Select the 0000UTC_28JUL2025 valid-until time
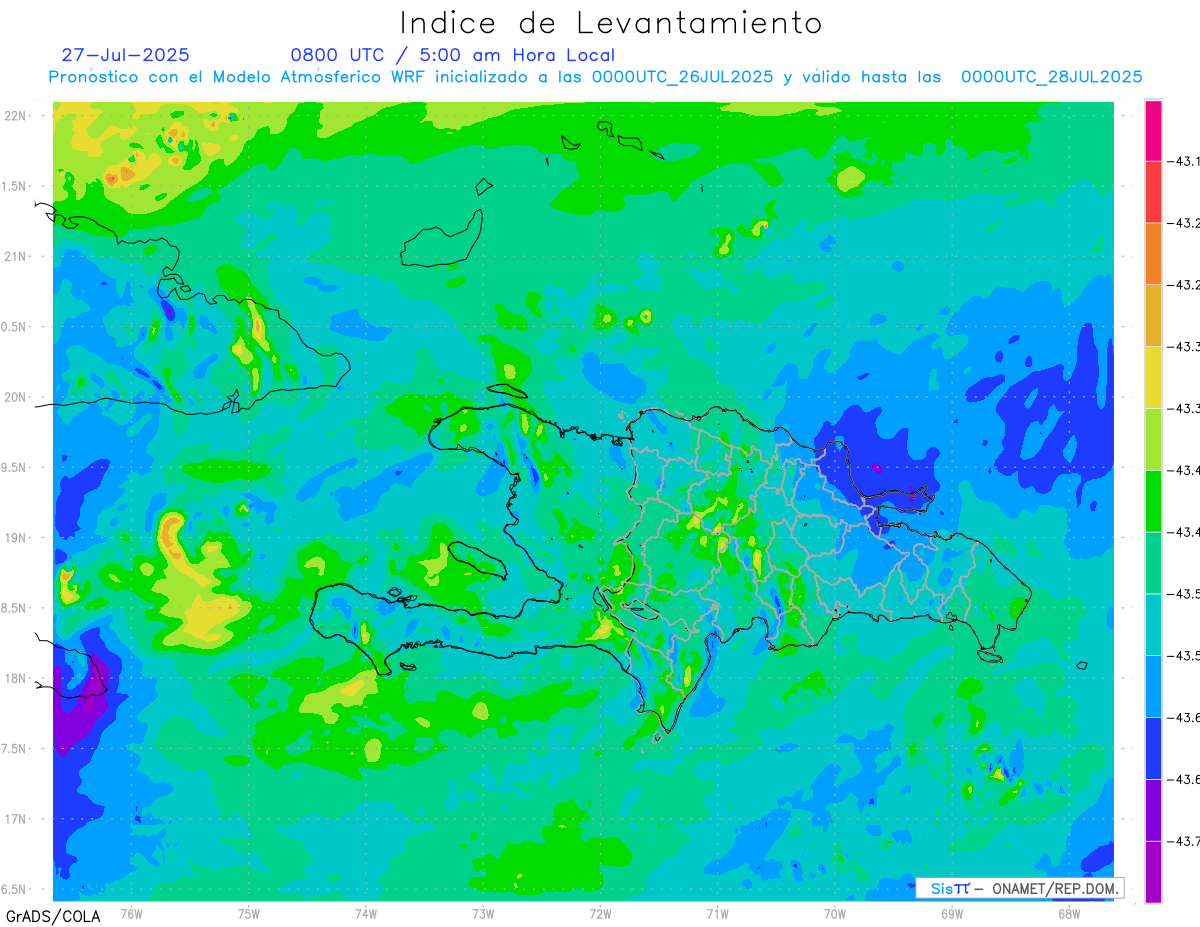The width and height of the screenshot is (1200, 927). coord(1051,77)
